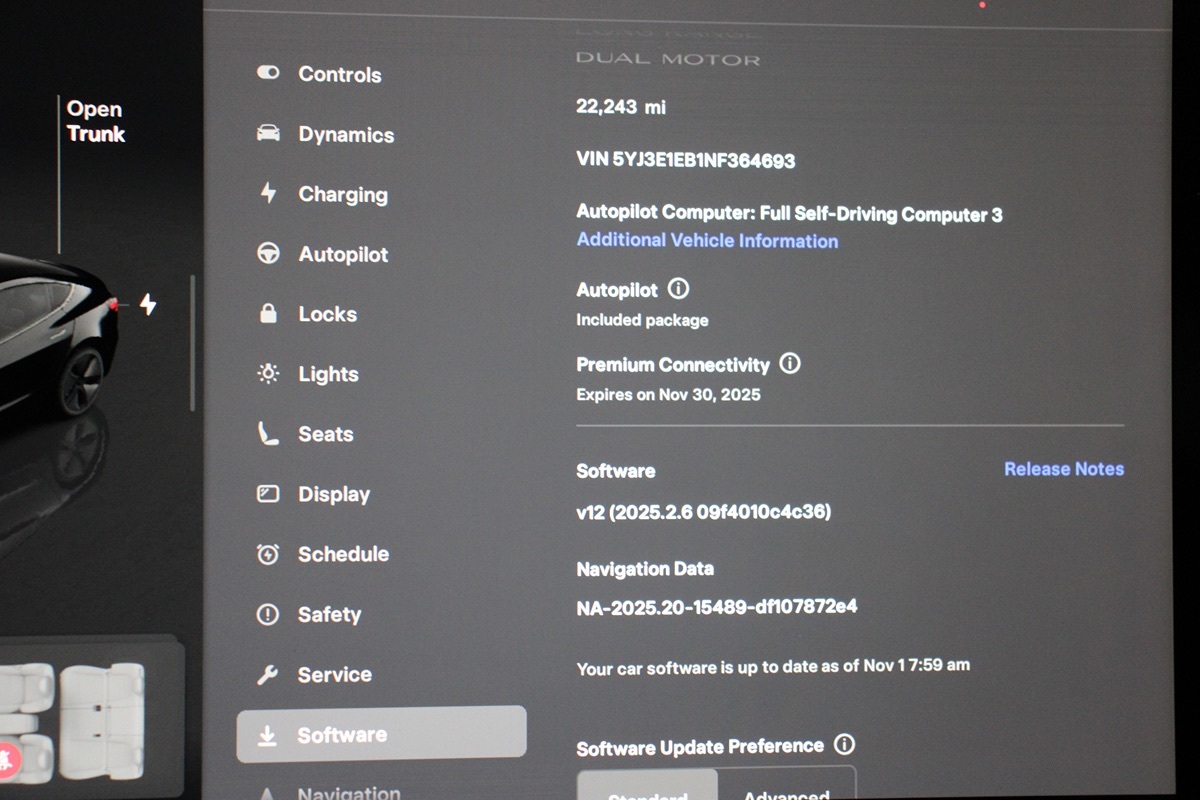Tap the Seats icon in sidebar
This screenshot has height=800, width=1200.
click(268, 434)
